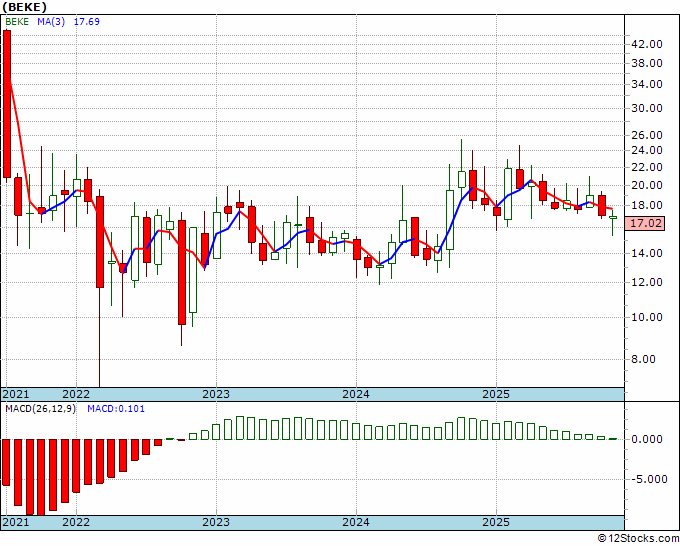Screen dimensions: 680x546
Task: Click the 2022 label on price chart axis
Action: pos(76,395)
